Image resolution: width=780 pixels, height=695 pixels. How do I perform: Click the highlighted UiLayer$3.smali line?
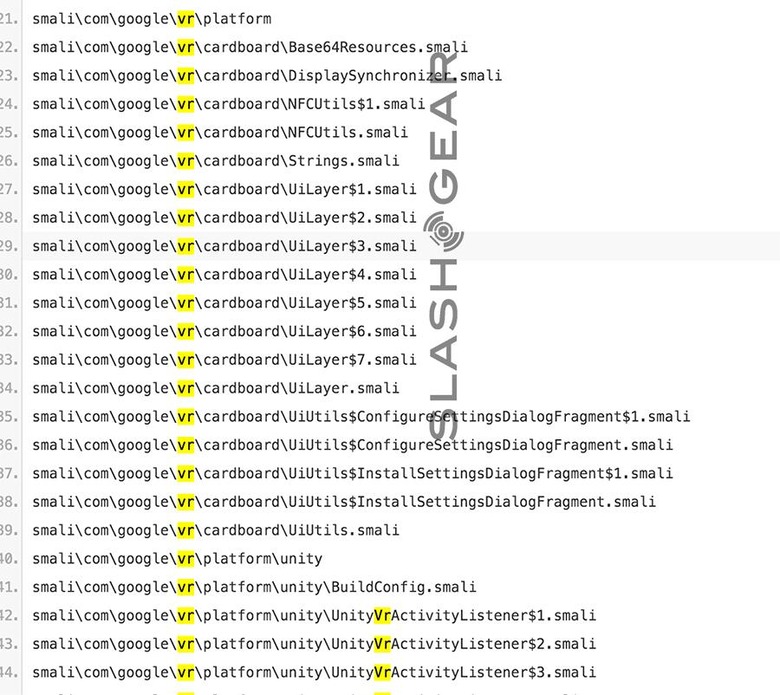pos(224,246)
